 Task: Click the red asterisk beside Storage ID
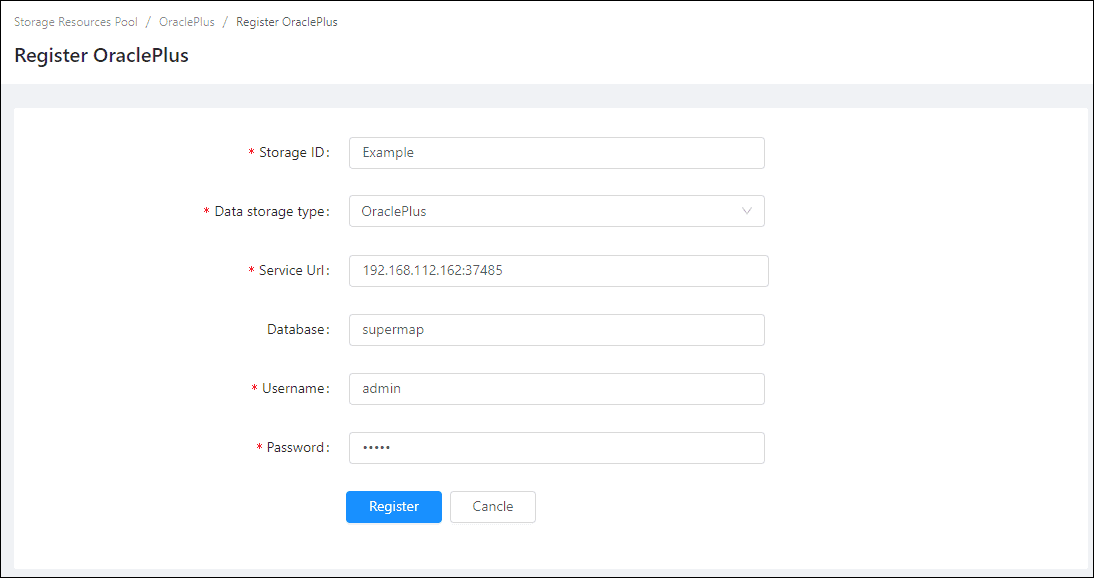click(251, 153)
